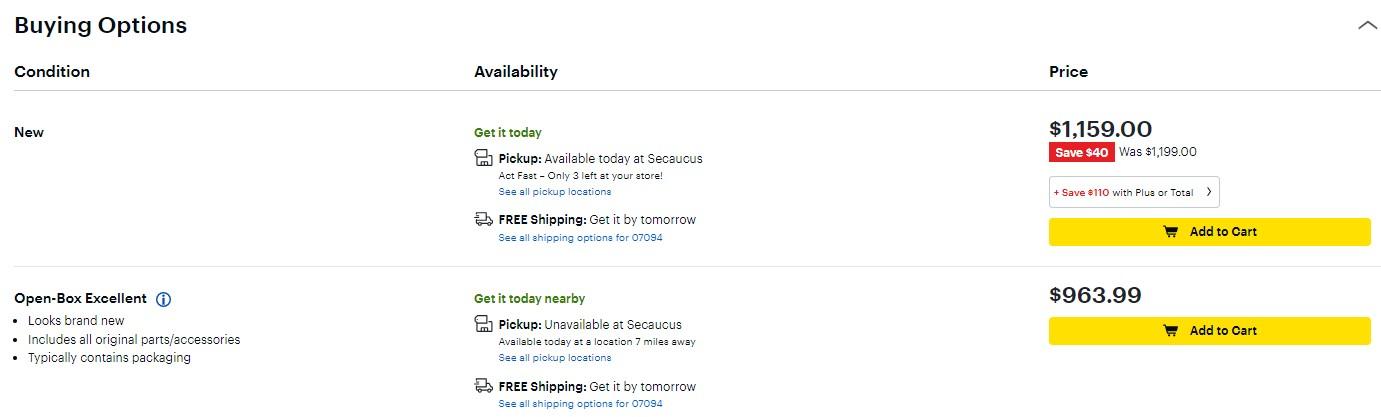
Task: See all pickup locations for New condition
Action: pos(555,192)
